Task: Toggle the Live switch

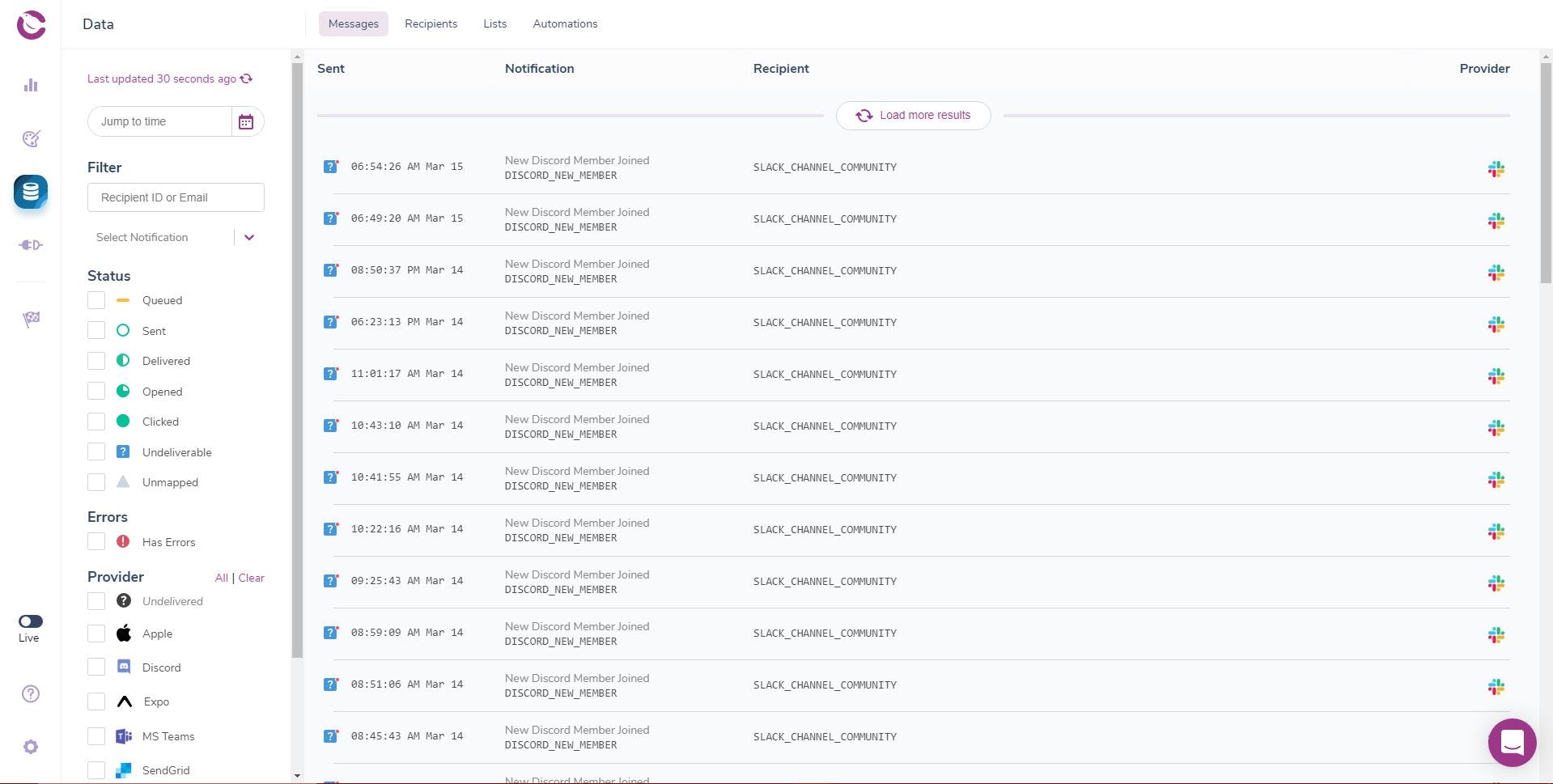Action: click(x=30, y=621)
